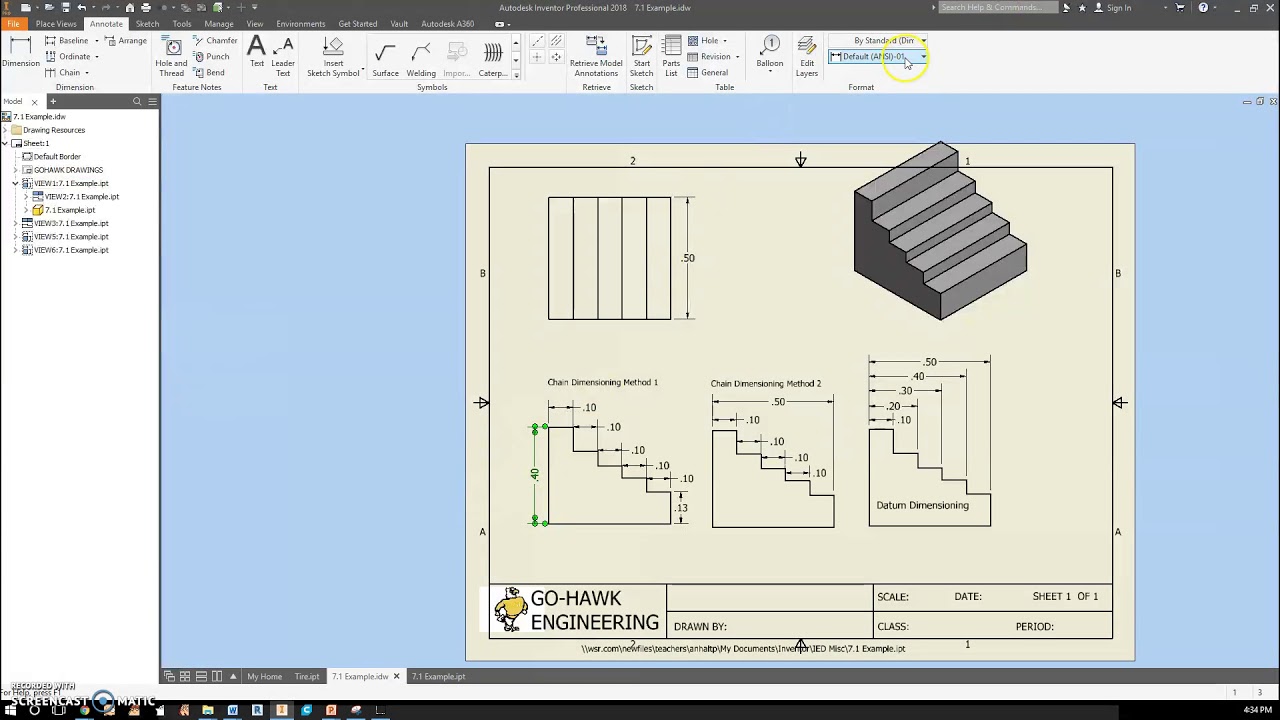
Task: Open Model browser hamburger menu
Action: (x=152, y=101)
